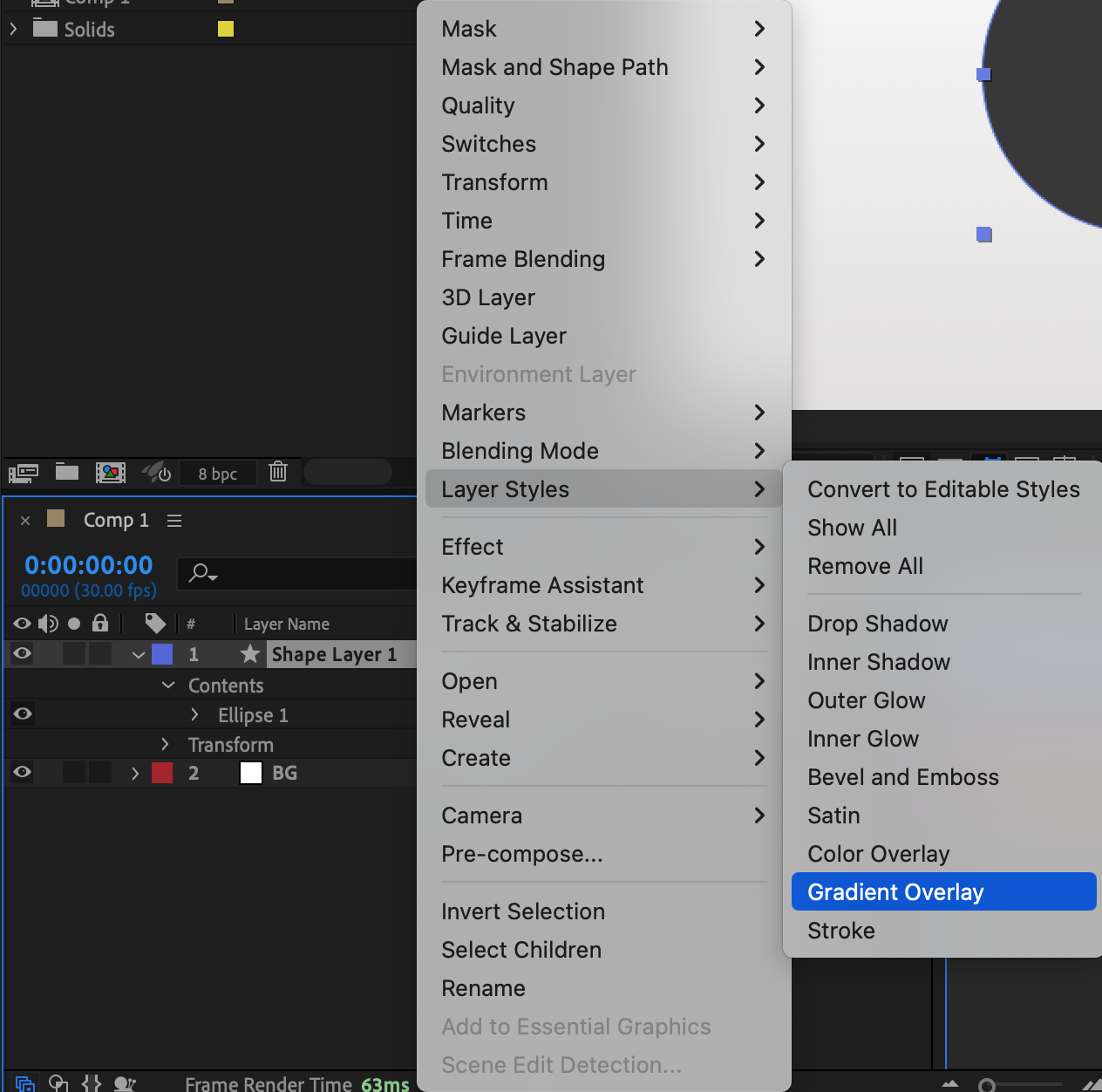The height and width of the screenshot is (1092, 1102).
Task: Hide the BG layer
Action: point(23,772)
